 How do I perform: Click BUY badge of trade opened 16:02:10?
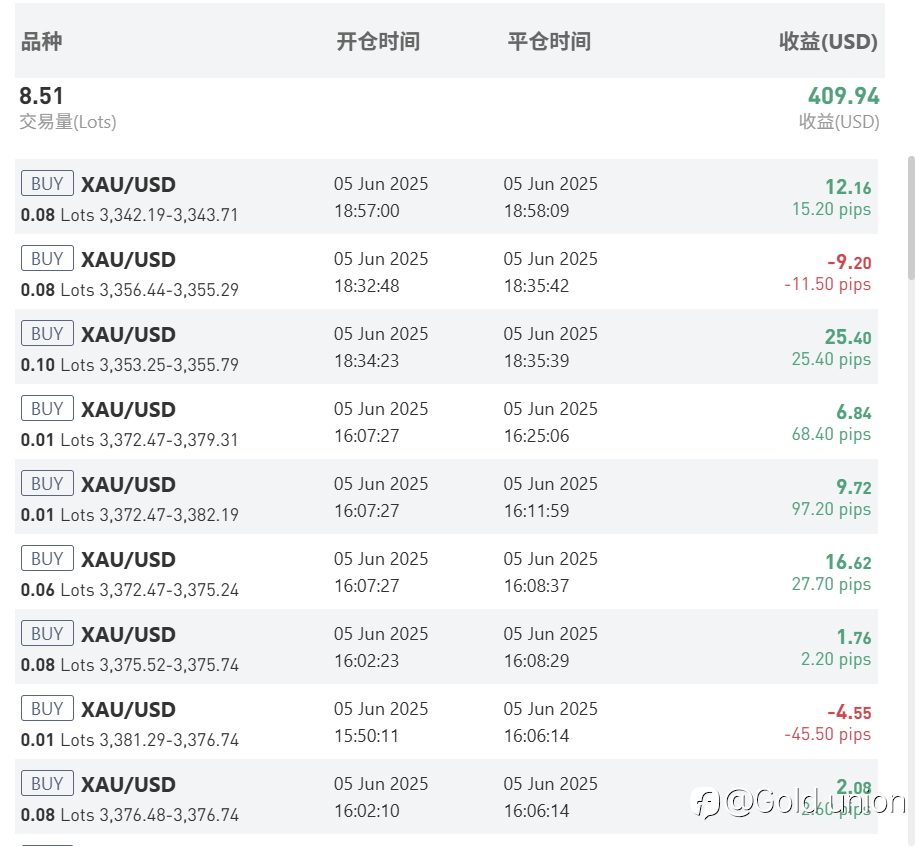(x=47, y=783)
